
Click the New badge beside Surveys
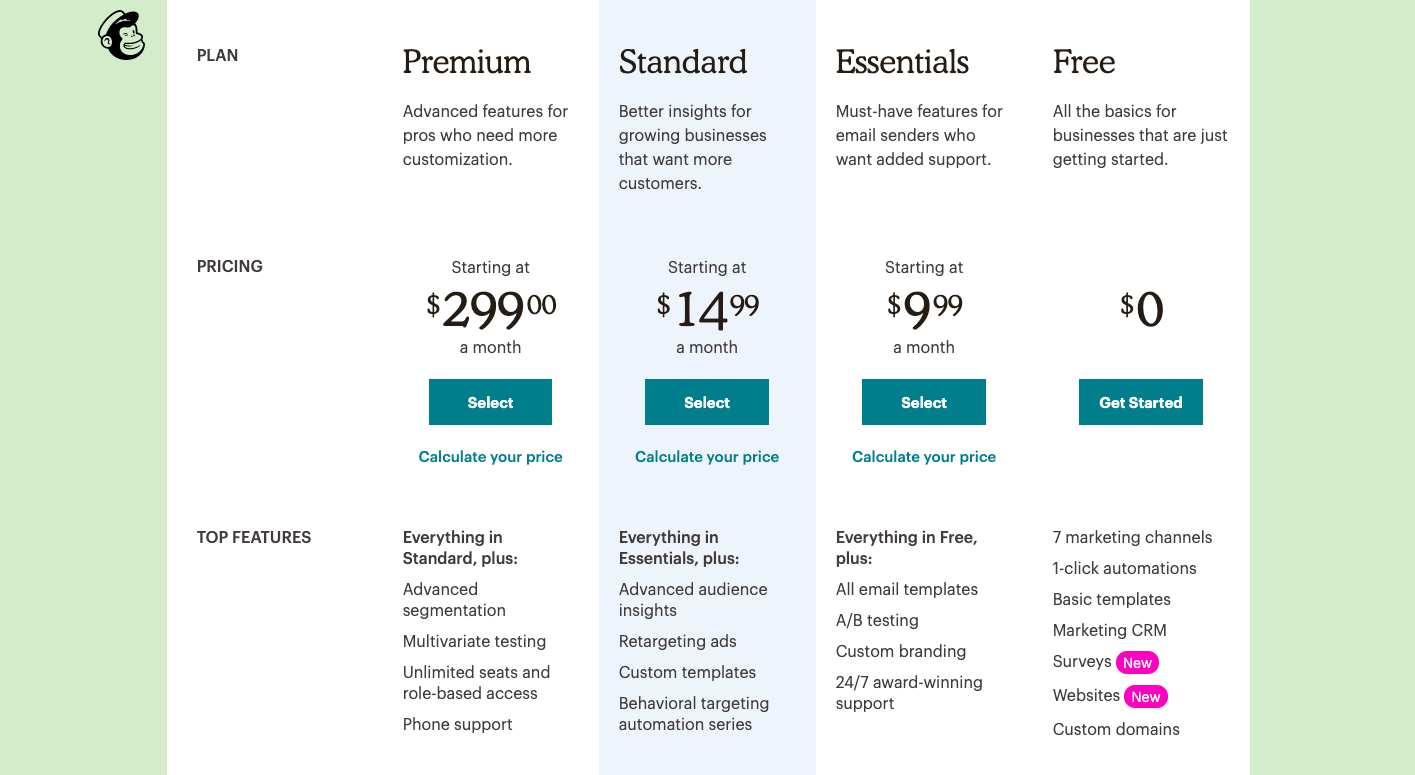pos(1137,663)
